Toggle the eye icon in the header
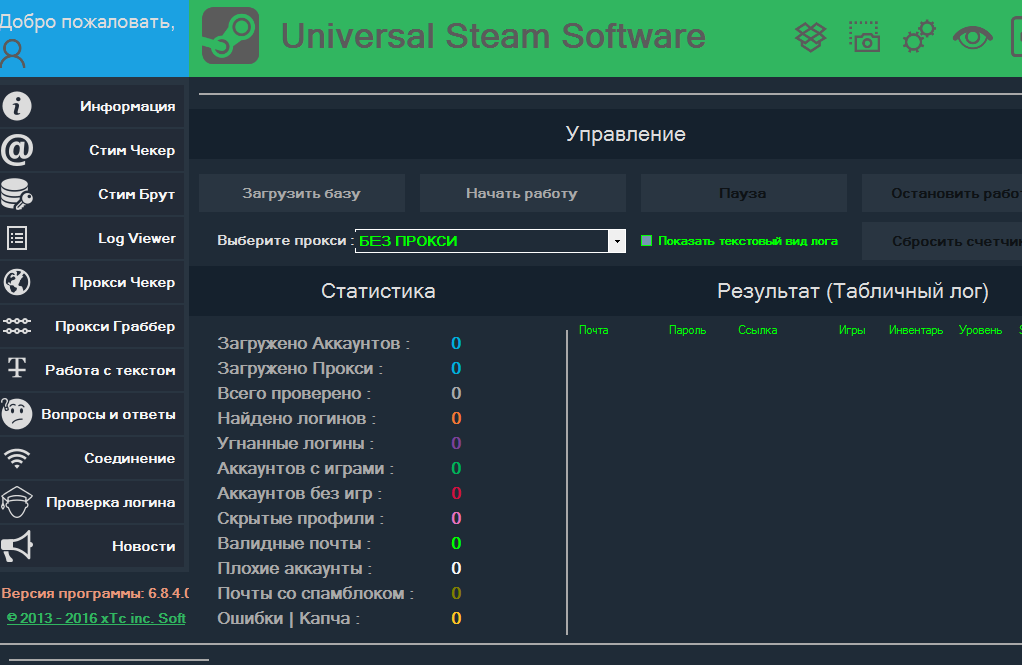This screenshot has height=665, width=1022. 972,37
